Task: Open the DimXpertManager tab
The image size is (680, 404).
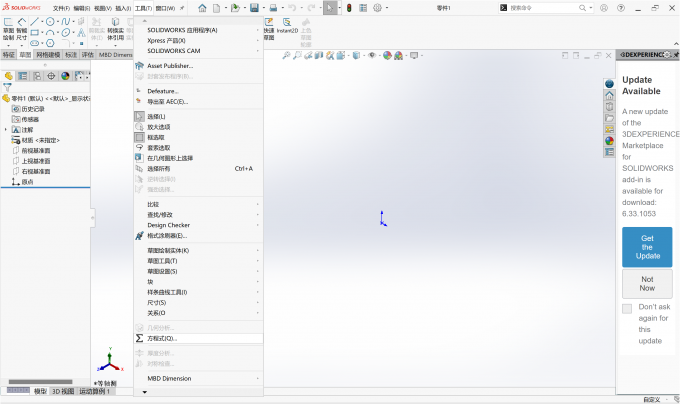Action: [51, 76]
